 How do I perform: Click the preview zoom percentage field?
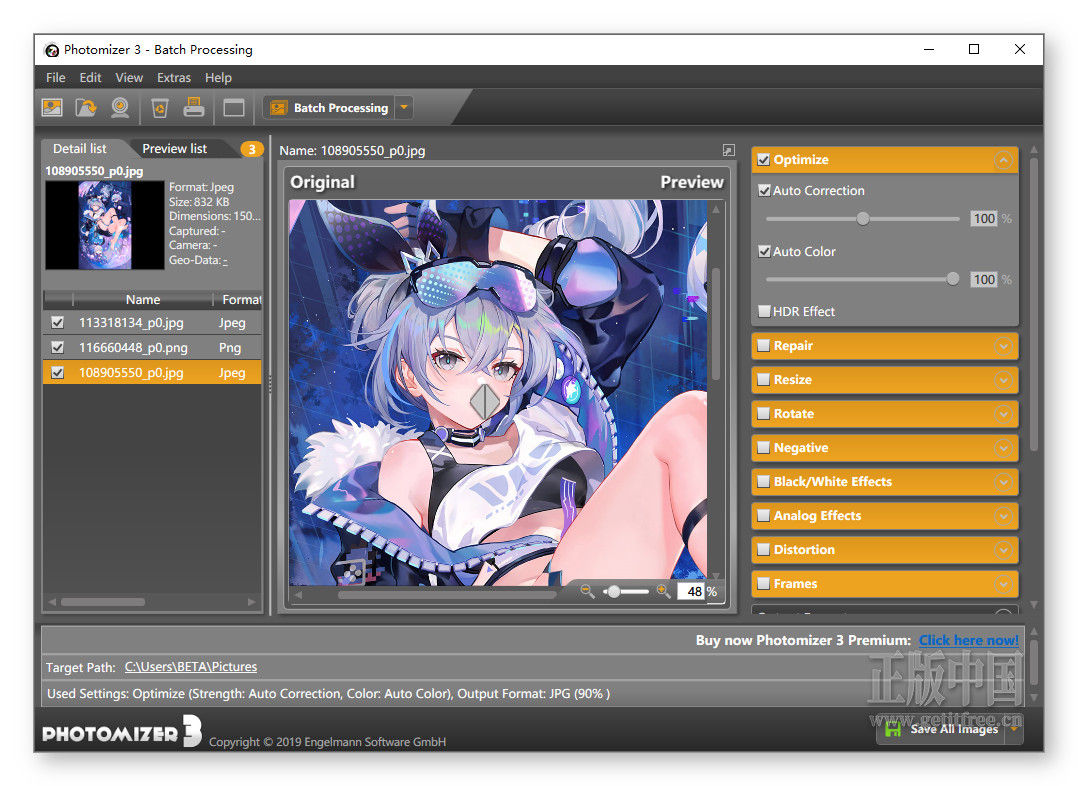[691, 591]
